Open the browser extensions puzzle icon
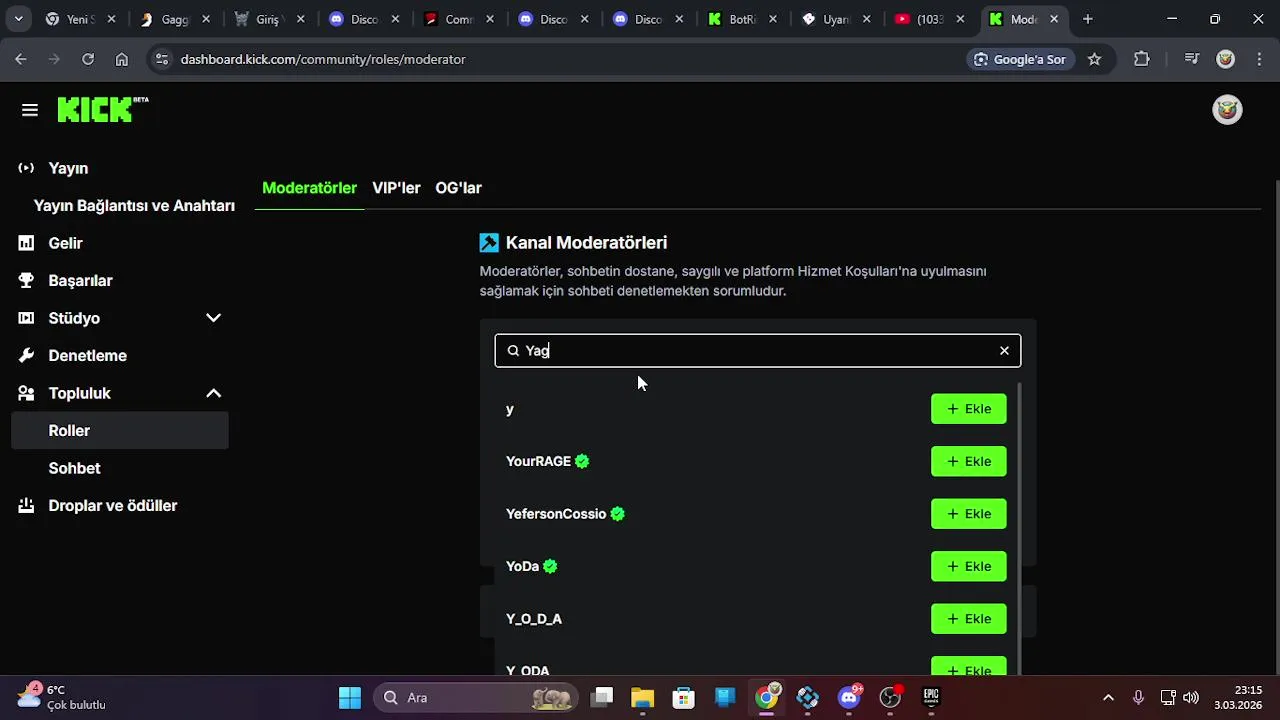 pos(1142,59)
